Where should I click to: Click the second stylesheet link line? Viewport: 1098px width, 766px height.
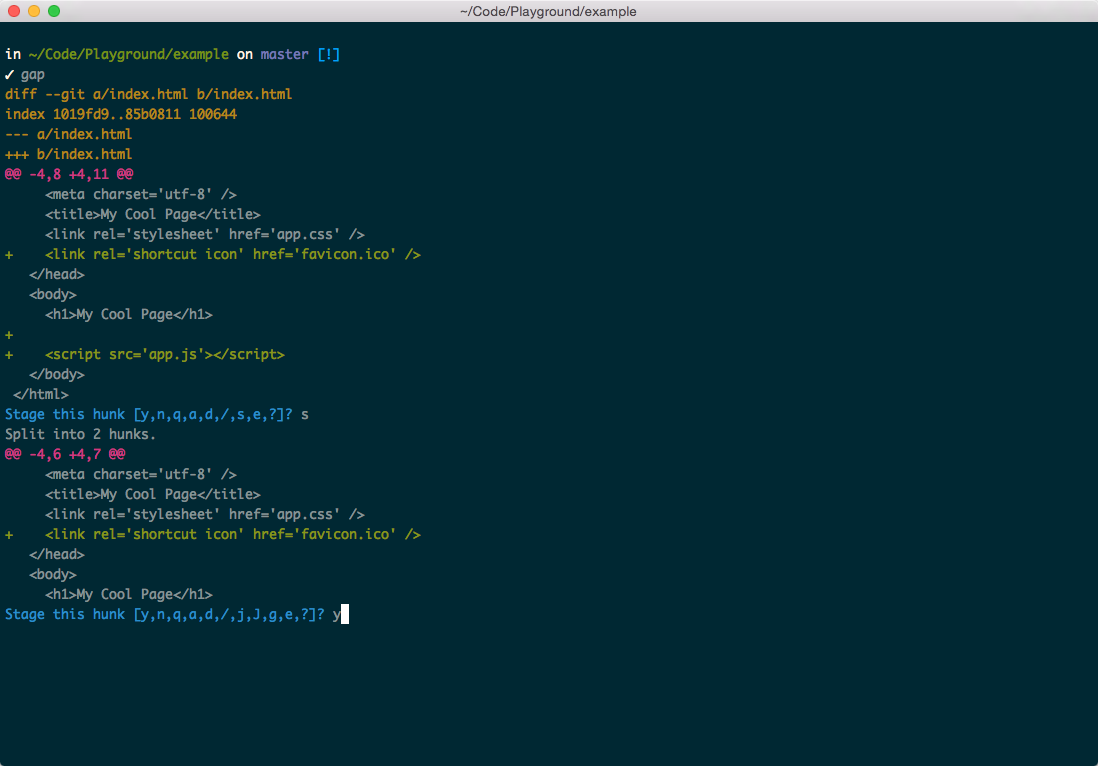point(204,515)
